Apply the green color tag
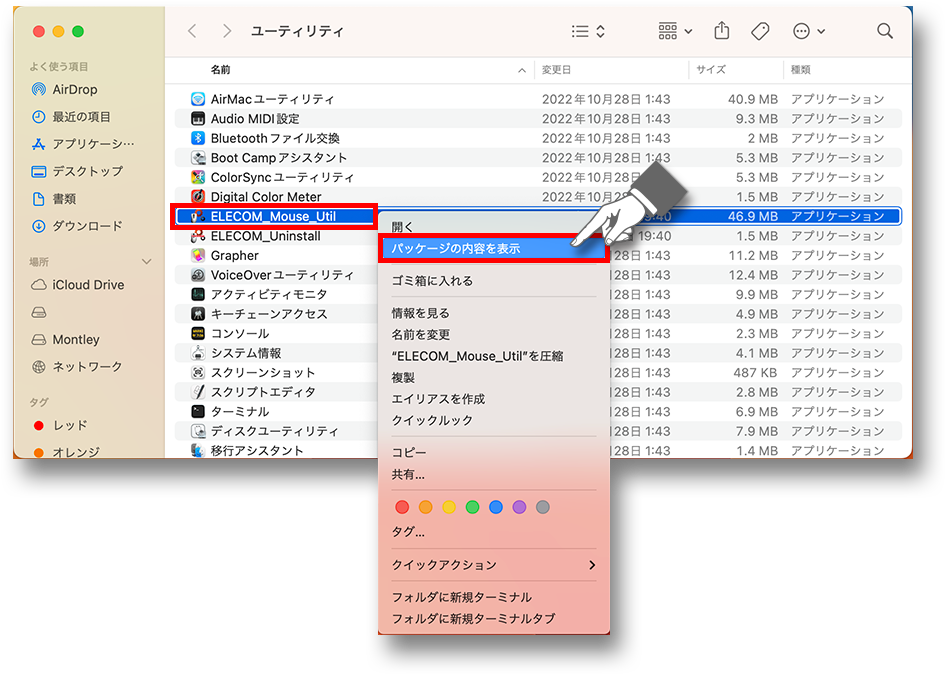This screenshot has width=947, height=676. coord(472,507)
